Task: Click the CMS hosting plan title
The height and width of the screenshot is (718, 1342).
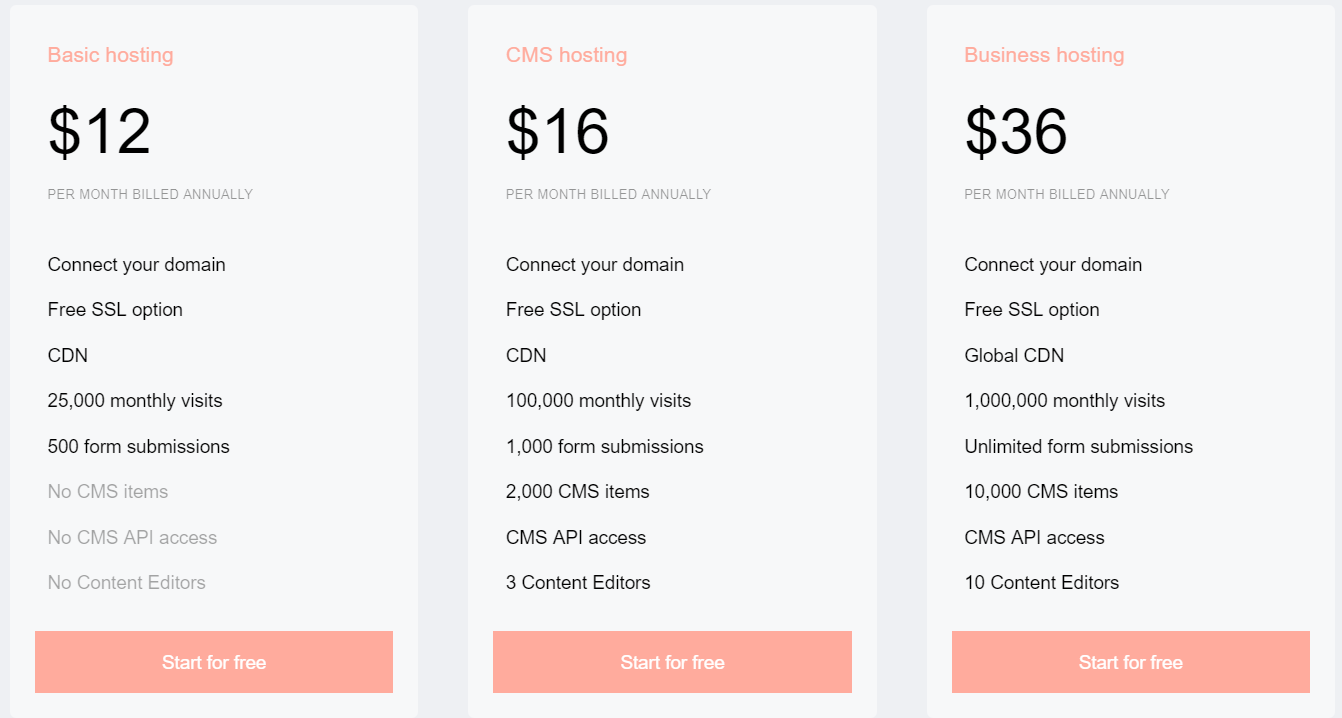Action: (x=567, y=55)
